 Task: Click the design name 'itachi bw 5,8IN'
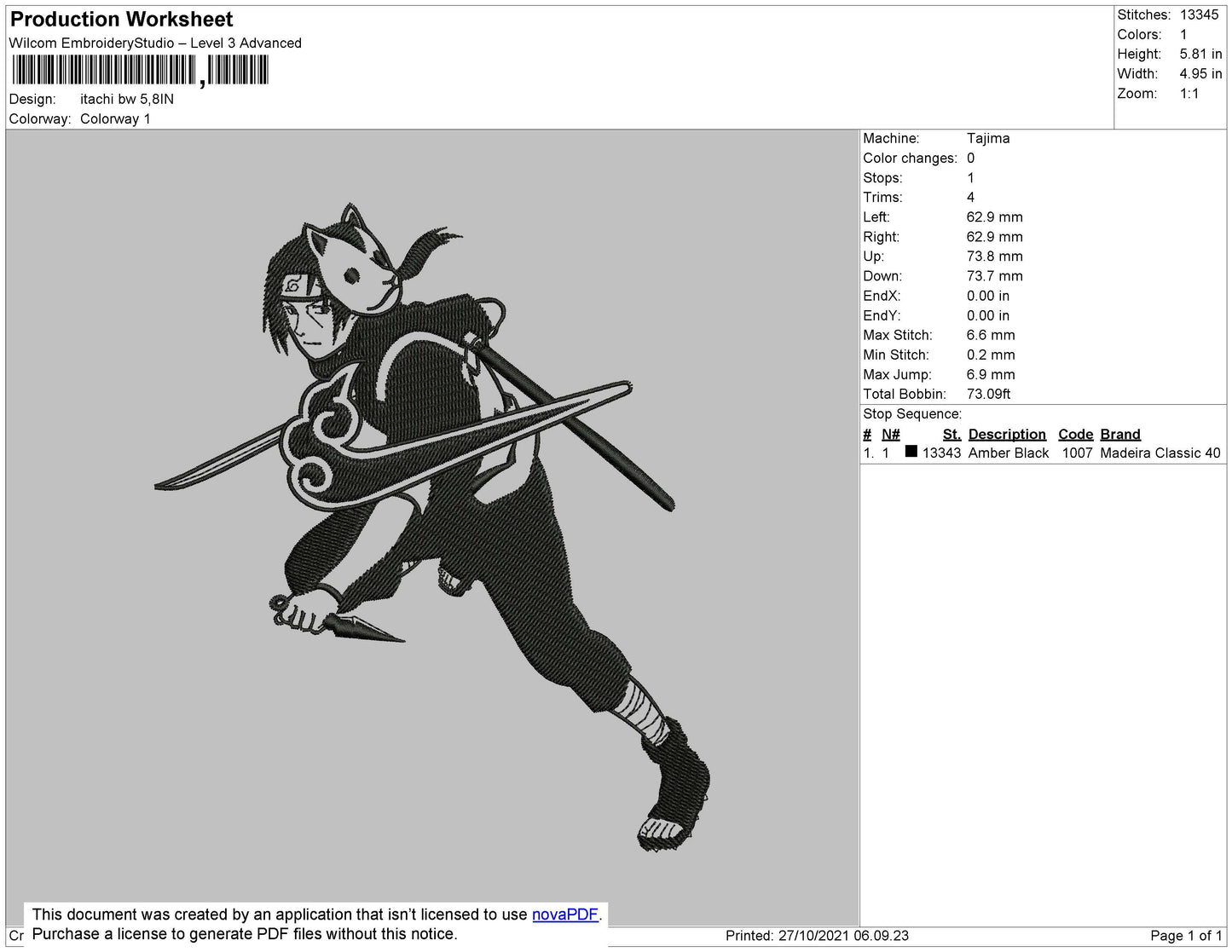(127, 99)
